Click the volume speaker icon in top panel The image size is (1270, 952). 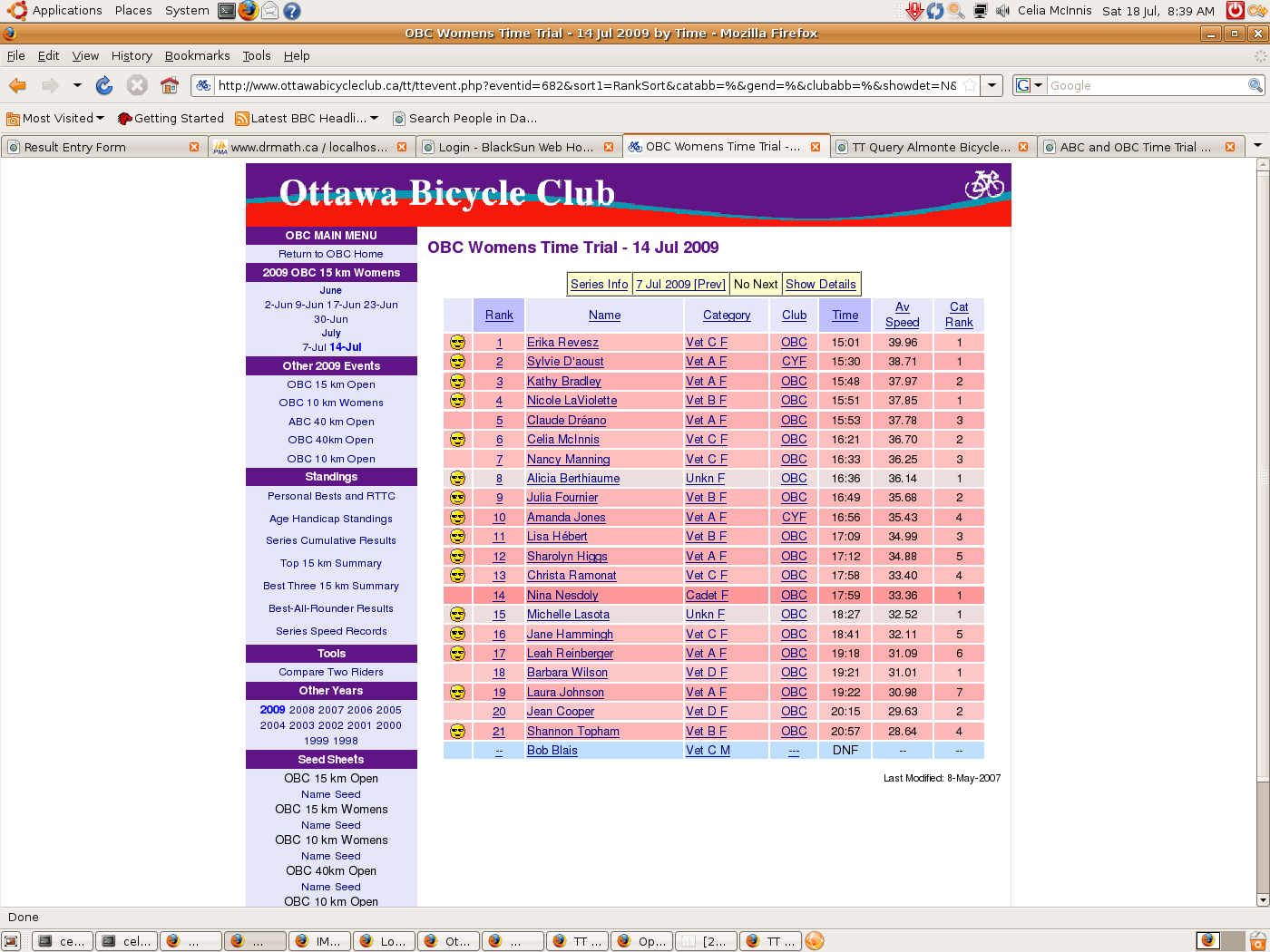pyautogui.click(x=1002, y=11)
